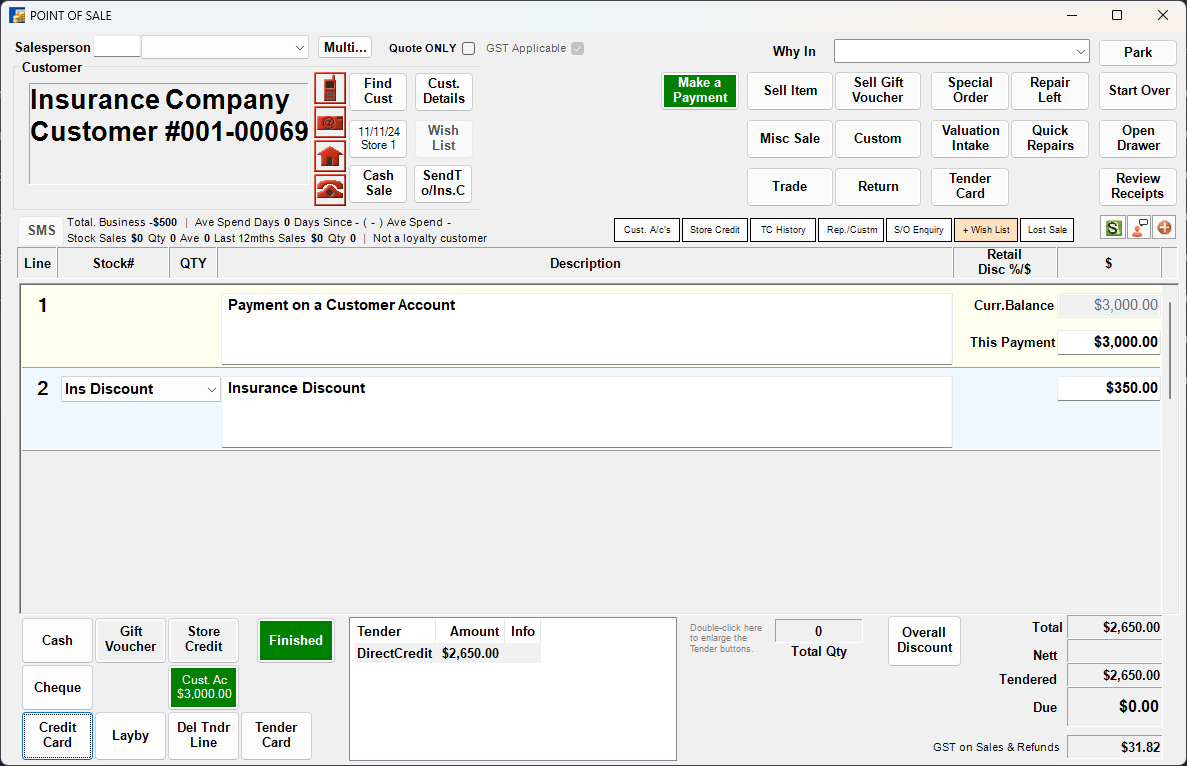Screen dimensions: 1187x766
Task: Click the Make a Payment button
Action: [x=699, y=91]
